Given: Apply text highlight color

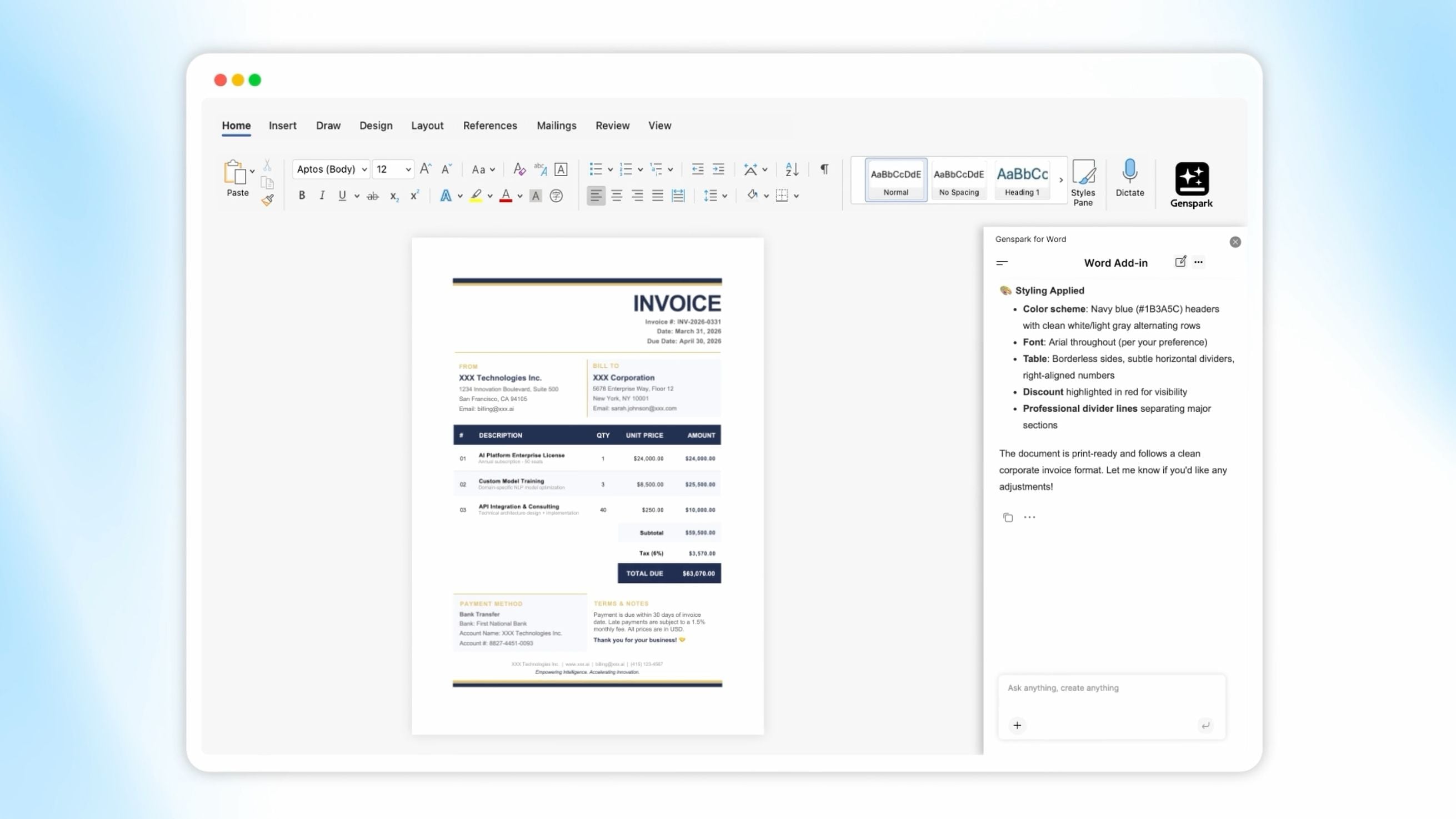Looking at the screenshot, I should point(478,196).
